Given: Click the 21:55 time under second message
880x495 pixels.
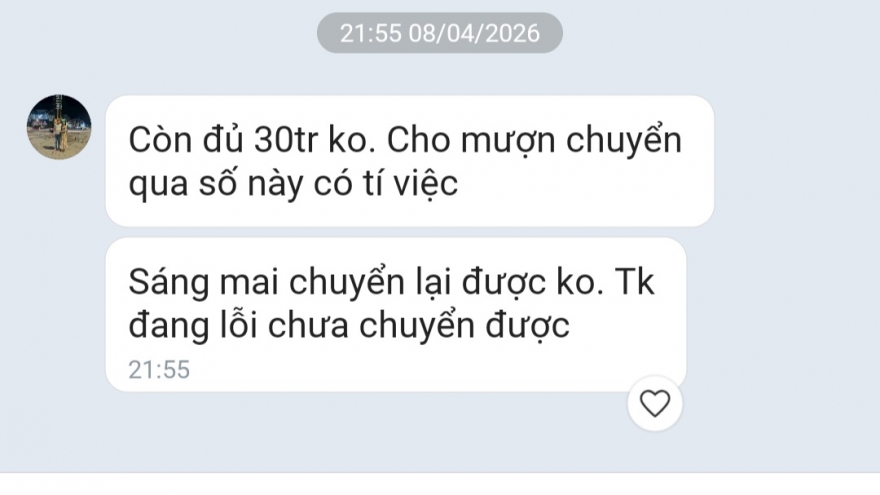Looking at the screenshot, I should 159,370.
